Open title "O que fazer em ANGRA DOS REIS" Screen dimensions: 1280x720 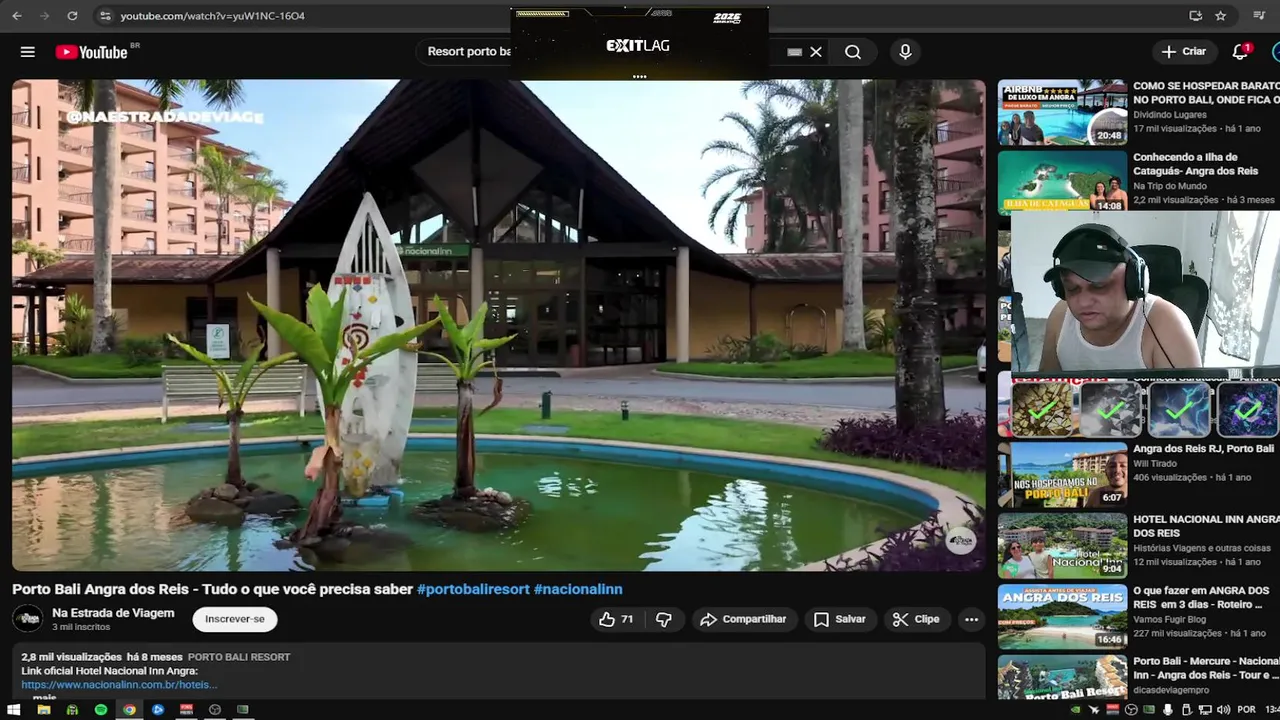coord(1203,597)
